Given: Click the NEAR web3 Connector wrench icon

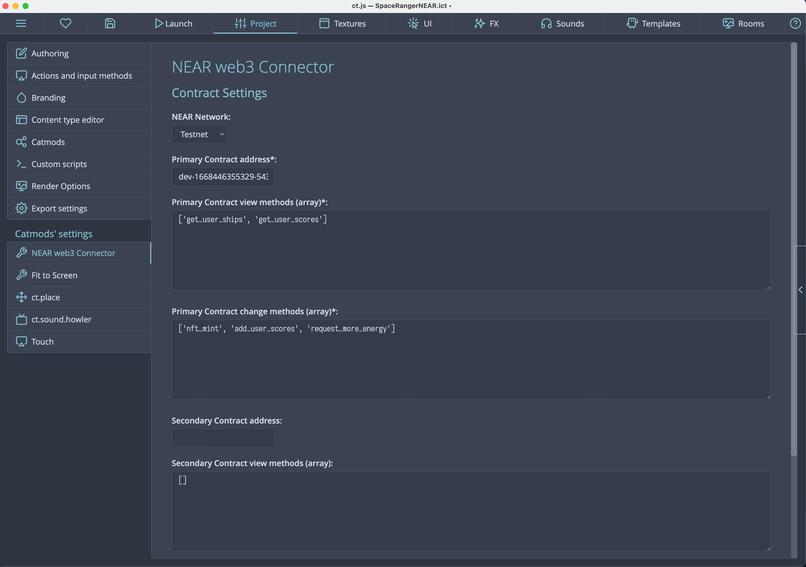Looking at the screenshot, I should pyautogui.click(x=21, y=253).
